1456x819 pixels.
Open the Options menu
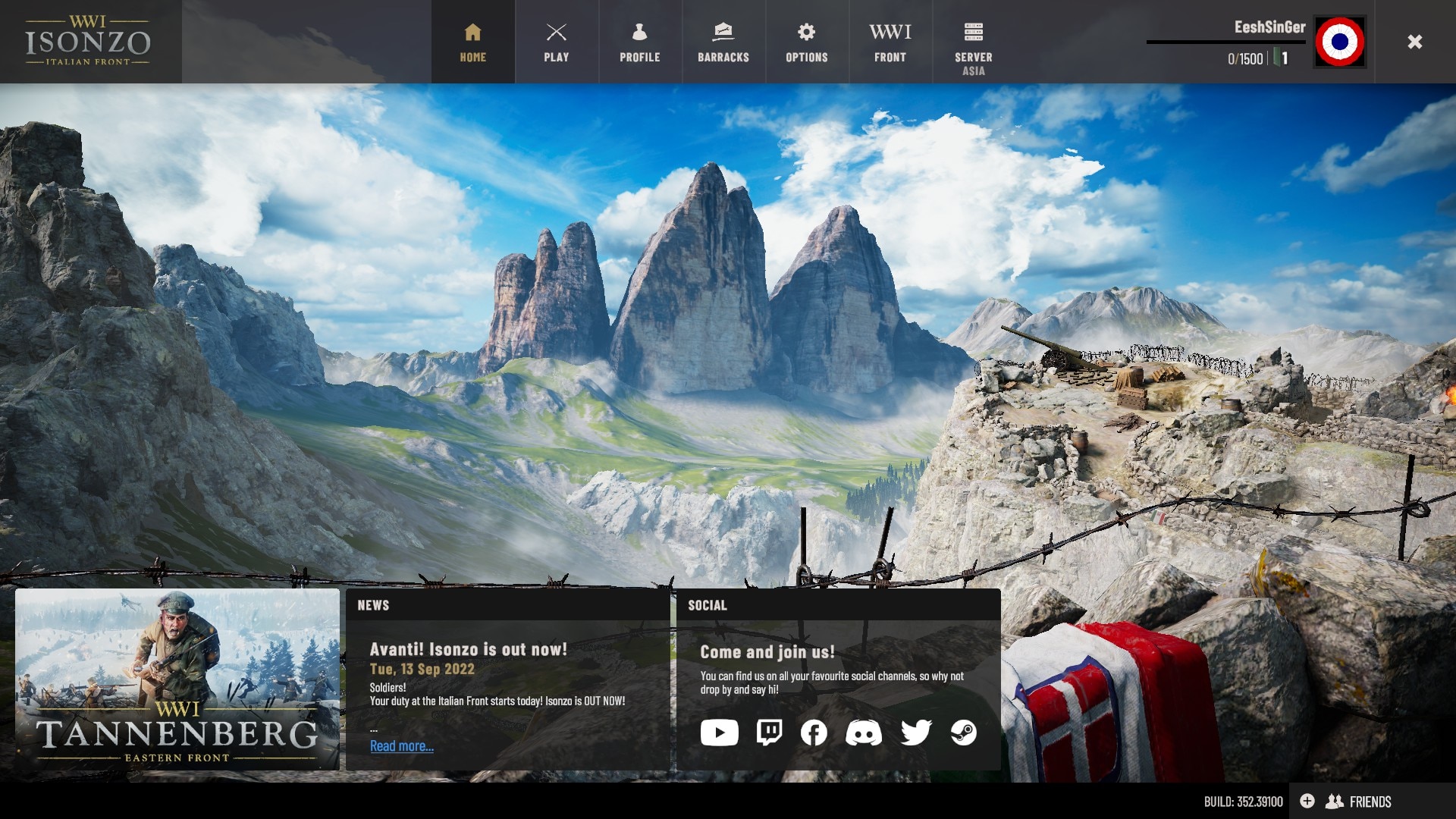click(x=807, y=42)
